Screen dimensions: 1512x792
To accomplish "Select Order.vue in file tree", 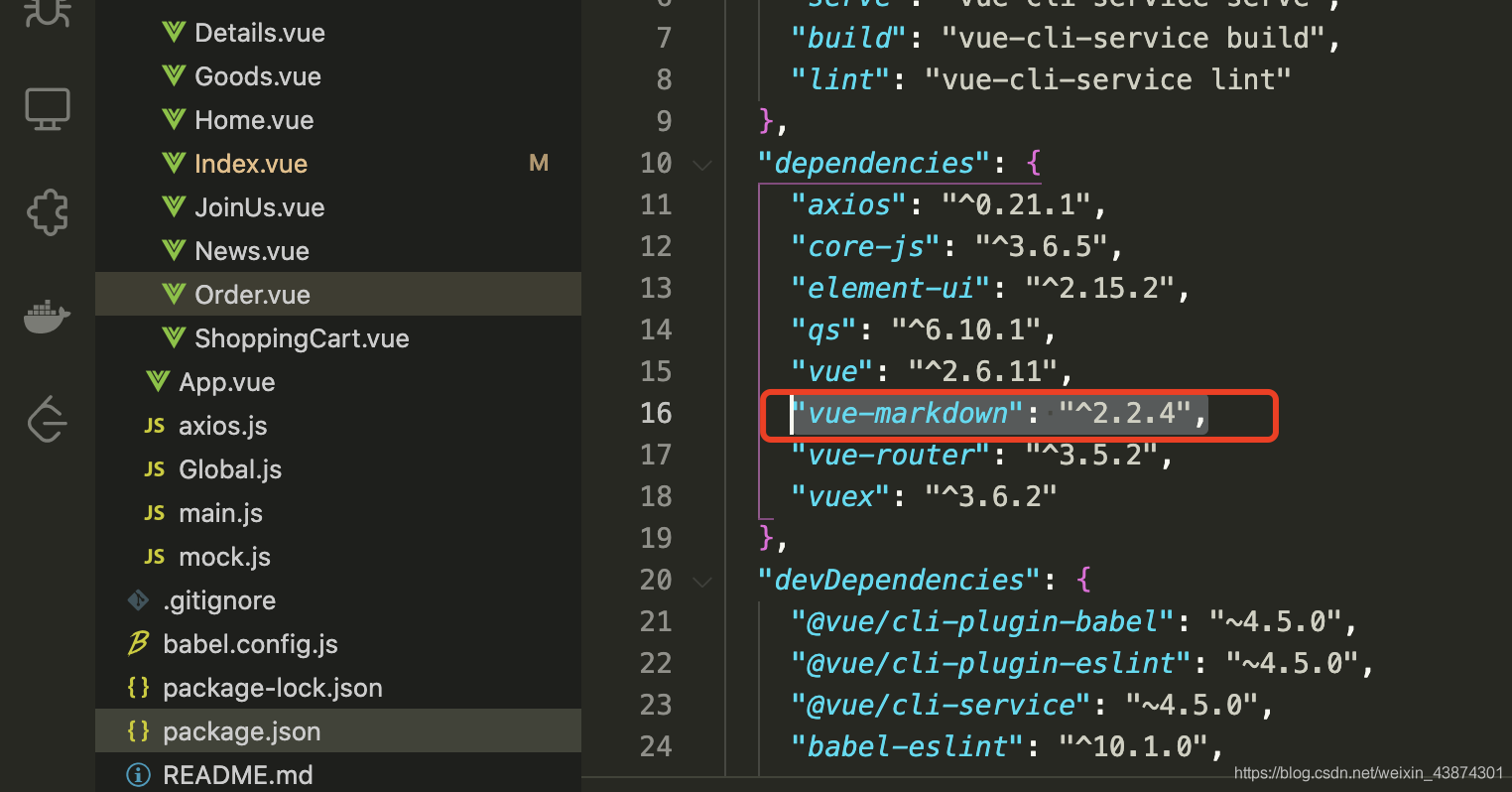I will [x=337, y=295].
